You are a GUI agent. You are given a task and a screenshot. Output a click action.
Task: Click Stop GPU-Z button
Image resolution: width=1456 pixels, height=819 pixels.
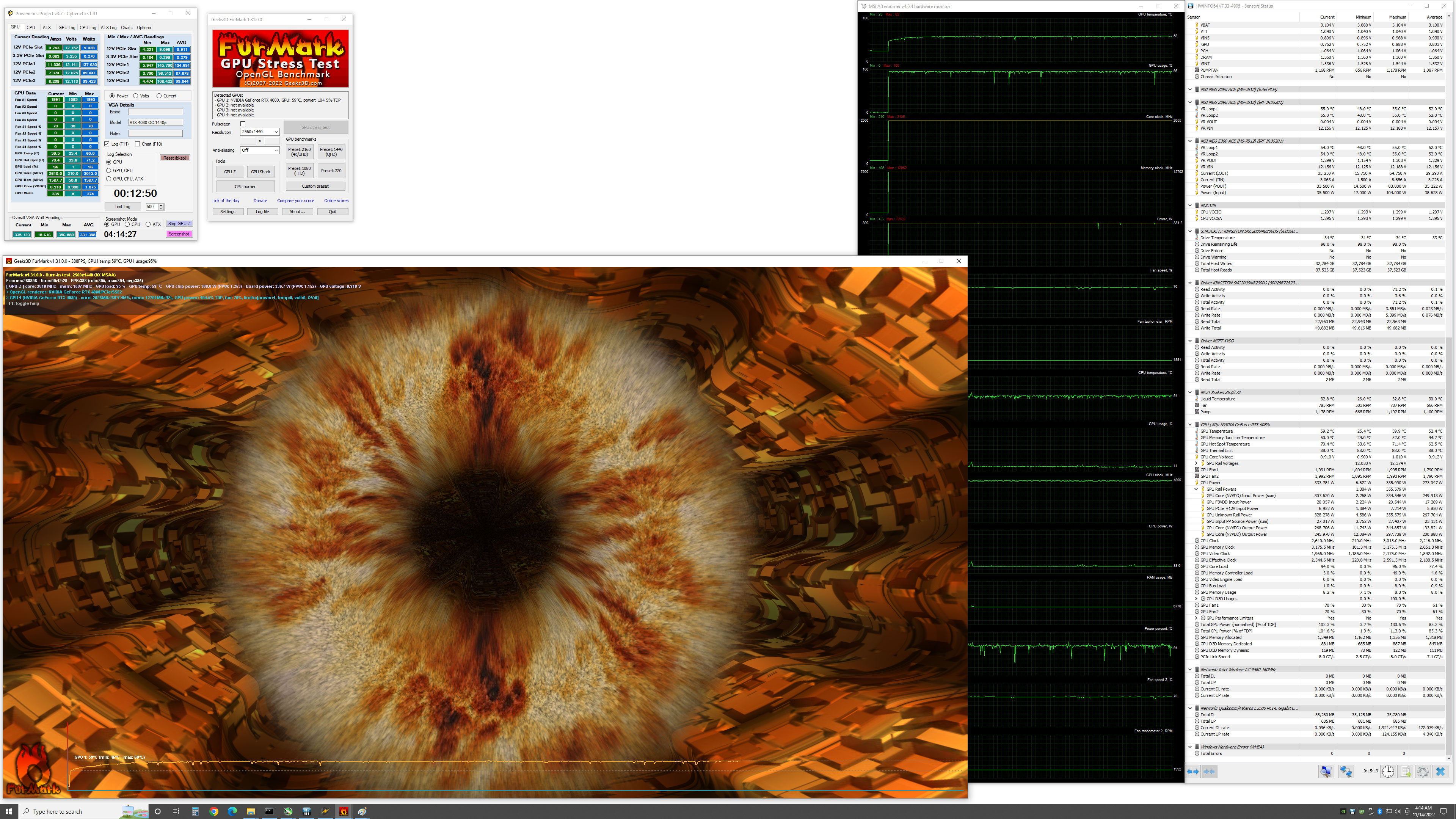pos(179,224)
